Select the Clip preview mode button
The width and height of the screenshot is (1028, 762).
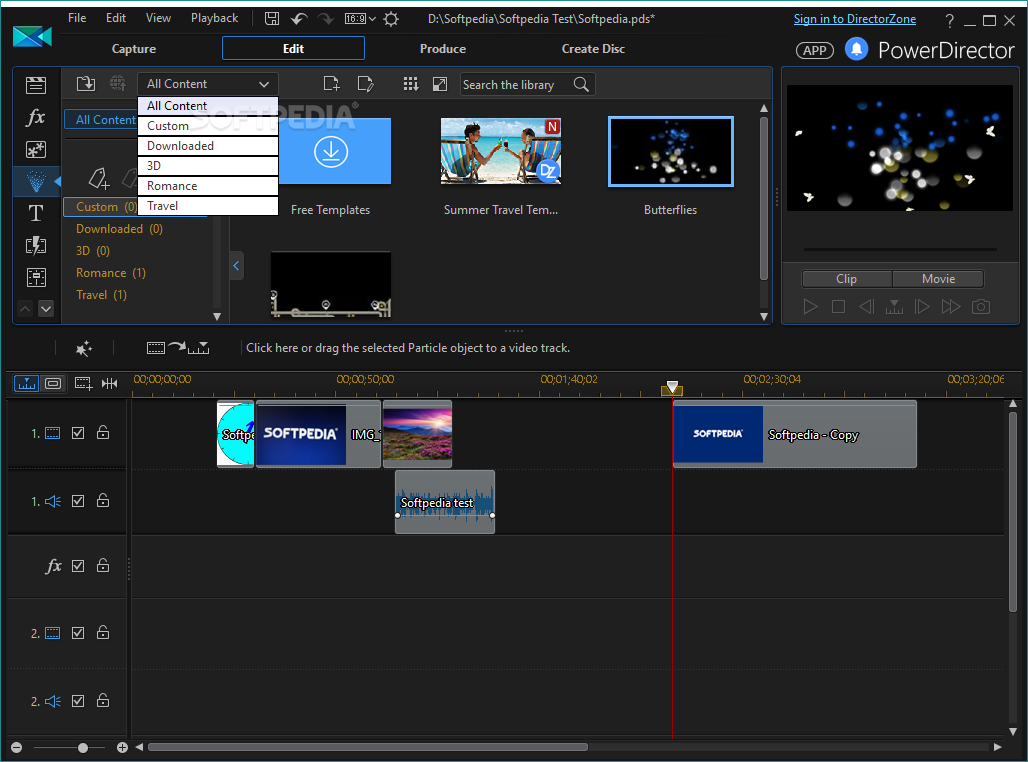coord(846,279)
